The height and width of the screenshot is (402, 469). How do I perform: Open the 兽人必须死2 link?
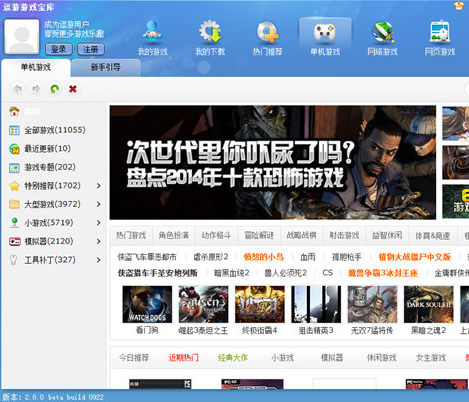click(x=285, y=273)
